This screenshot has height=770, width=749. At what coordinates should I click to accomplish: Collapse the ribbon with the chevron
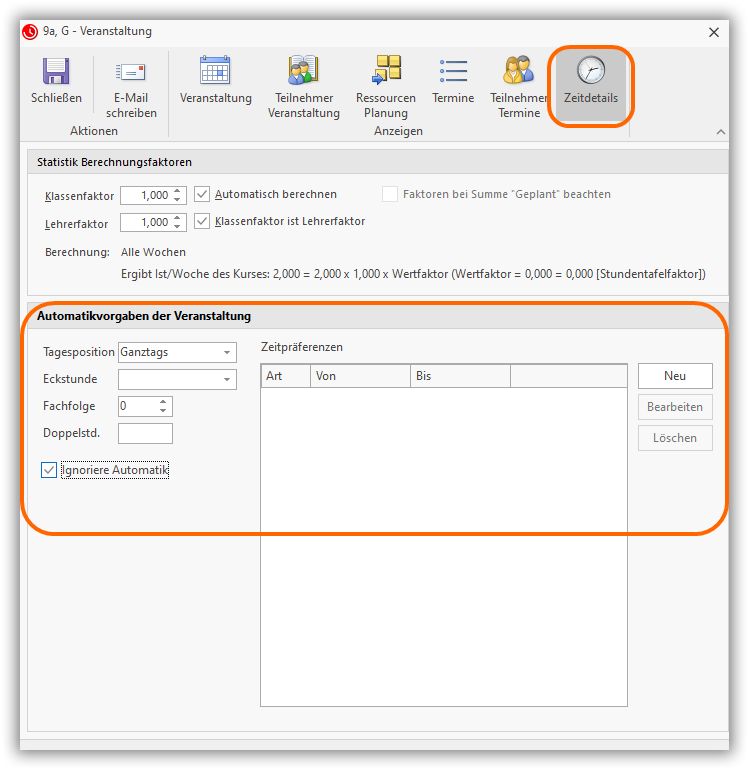click(720, 132)
